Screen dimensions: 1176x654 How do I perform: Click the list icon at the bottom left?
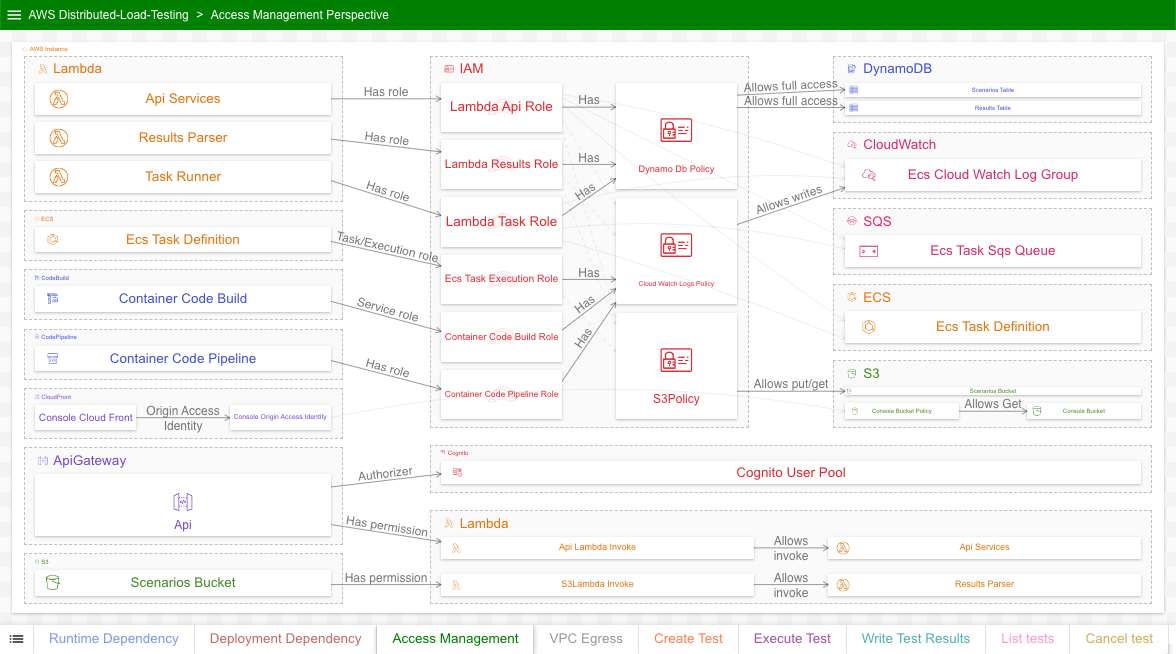click(x=16, y=639)
